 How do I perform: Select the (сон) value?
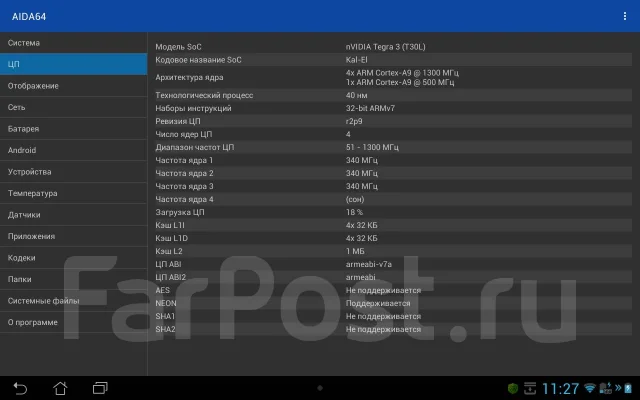pyautogui.click(x=355, y=199)
